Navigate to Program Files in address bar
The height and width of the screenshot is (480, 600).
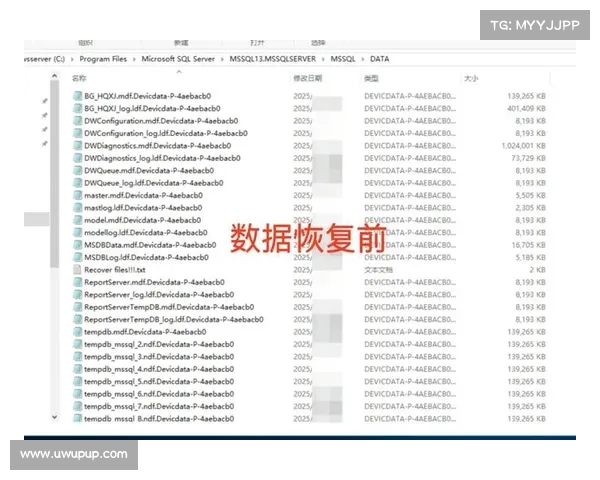[x=103, y=59]
